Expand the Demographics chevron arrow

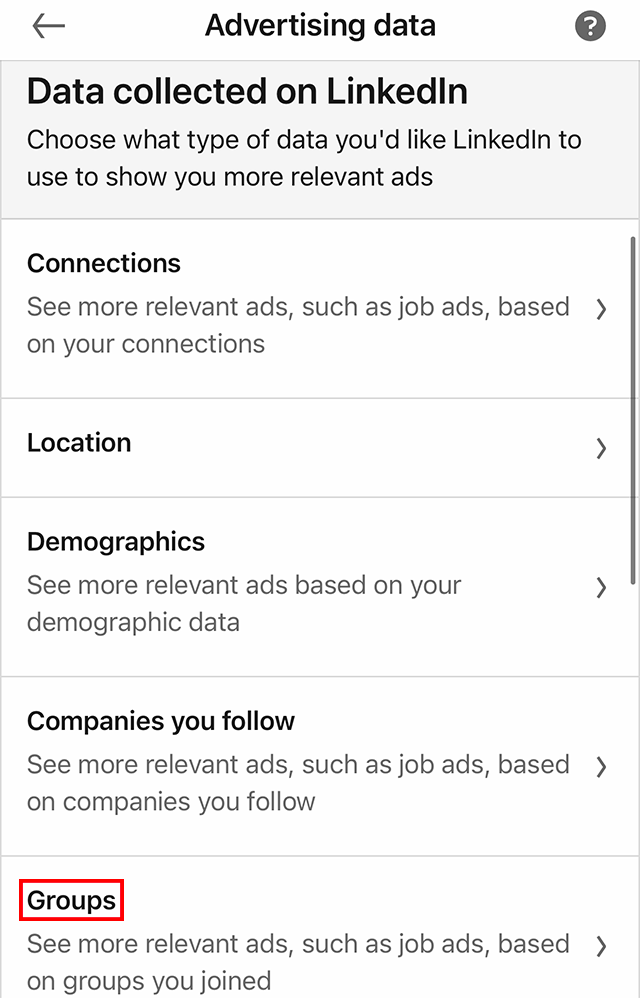[601, 588]
